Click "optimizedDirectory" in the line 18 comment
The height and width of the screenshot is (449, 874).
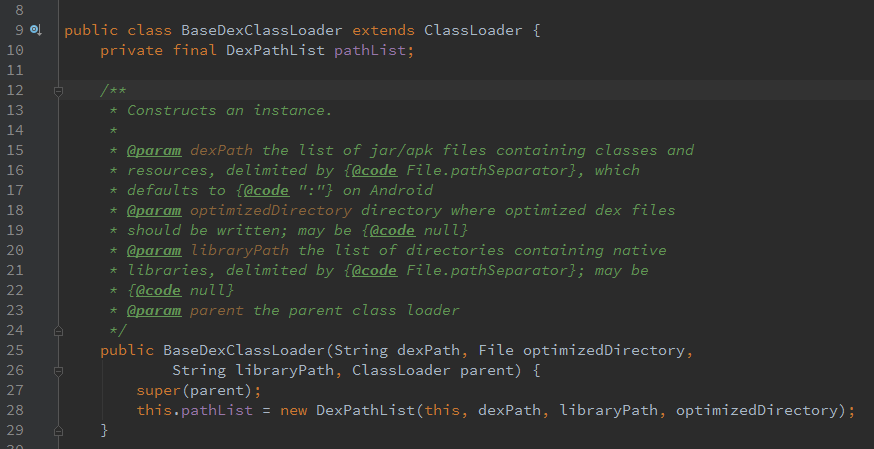[x=270, y=211]
